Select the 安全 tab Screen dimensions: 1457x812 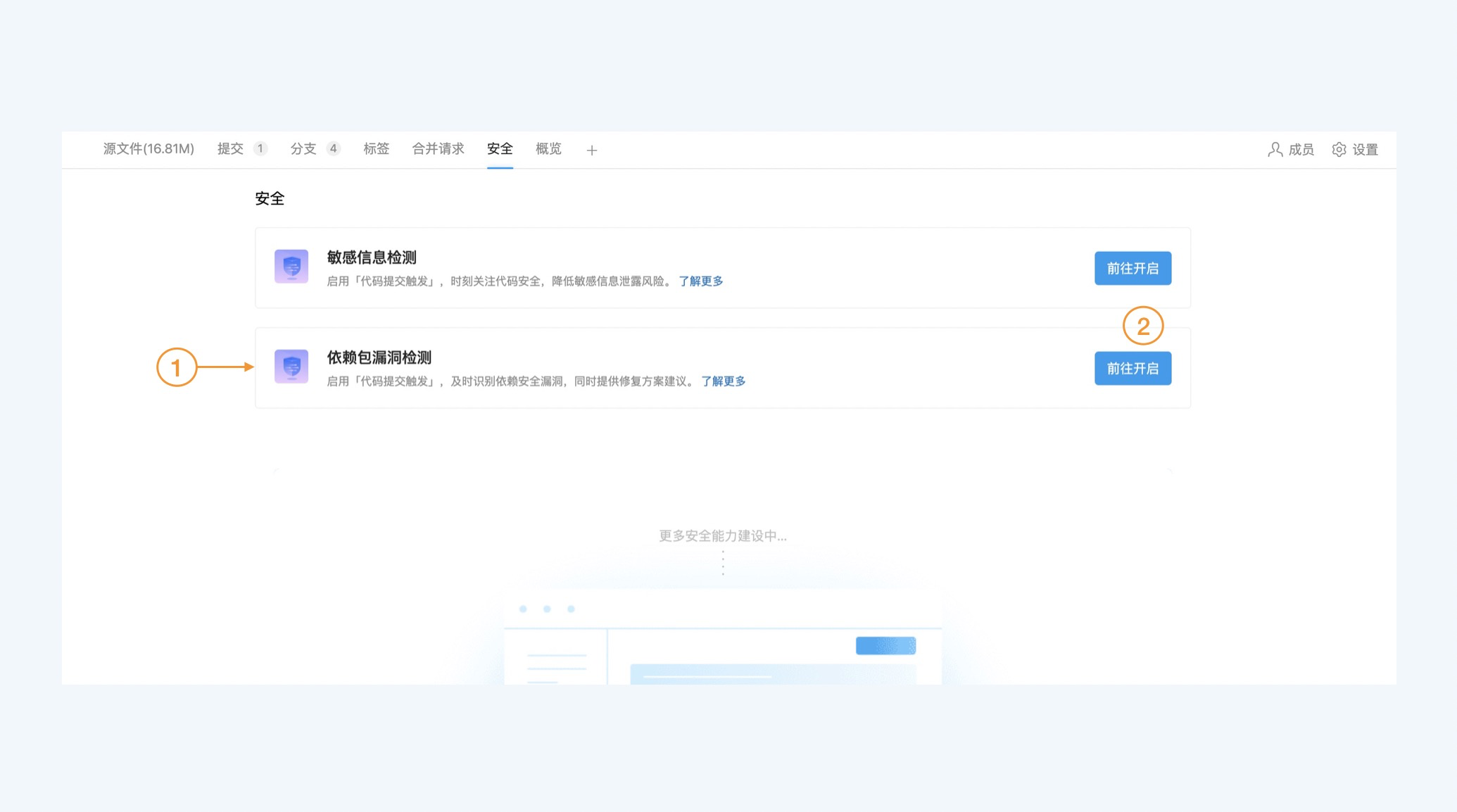tap(500, 148)
